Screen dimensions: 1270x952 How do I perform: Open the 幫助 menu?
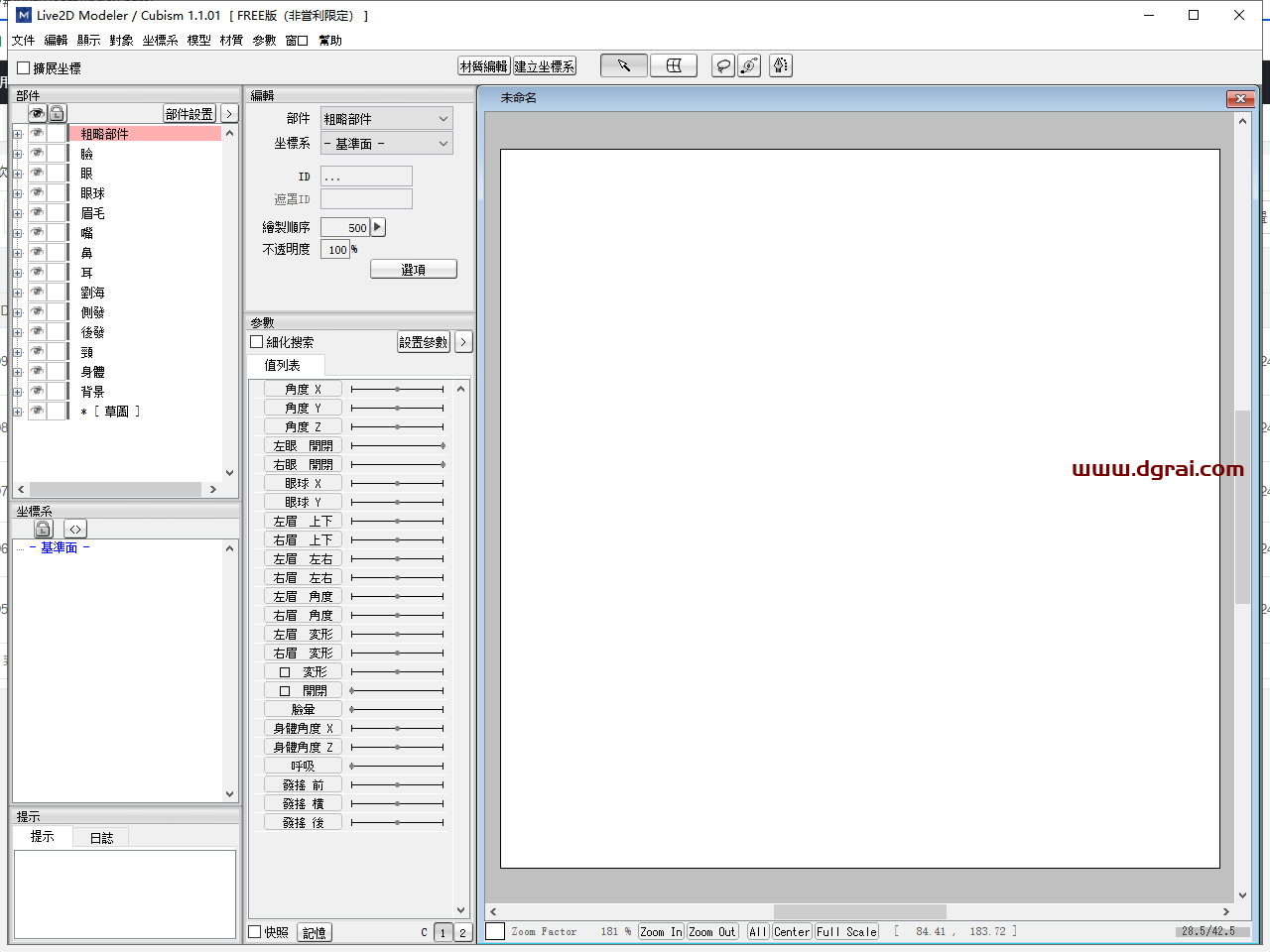[x=330, y=41]
